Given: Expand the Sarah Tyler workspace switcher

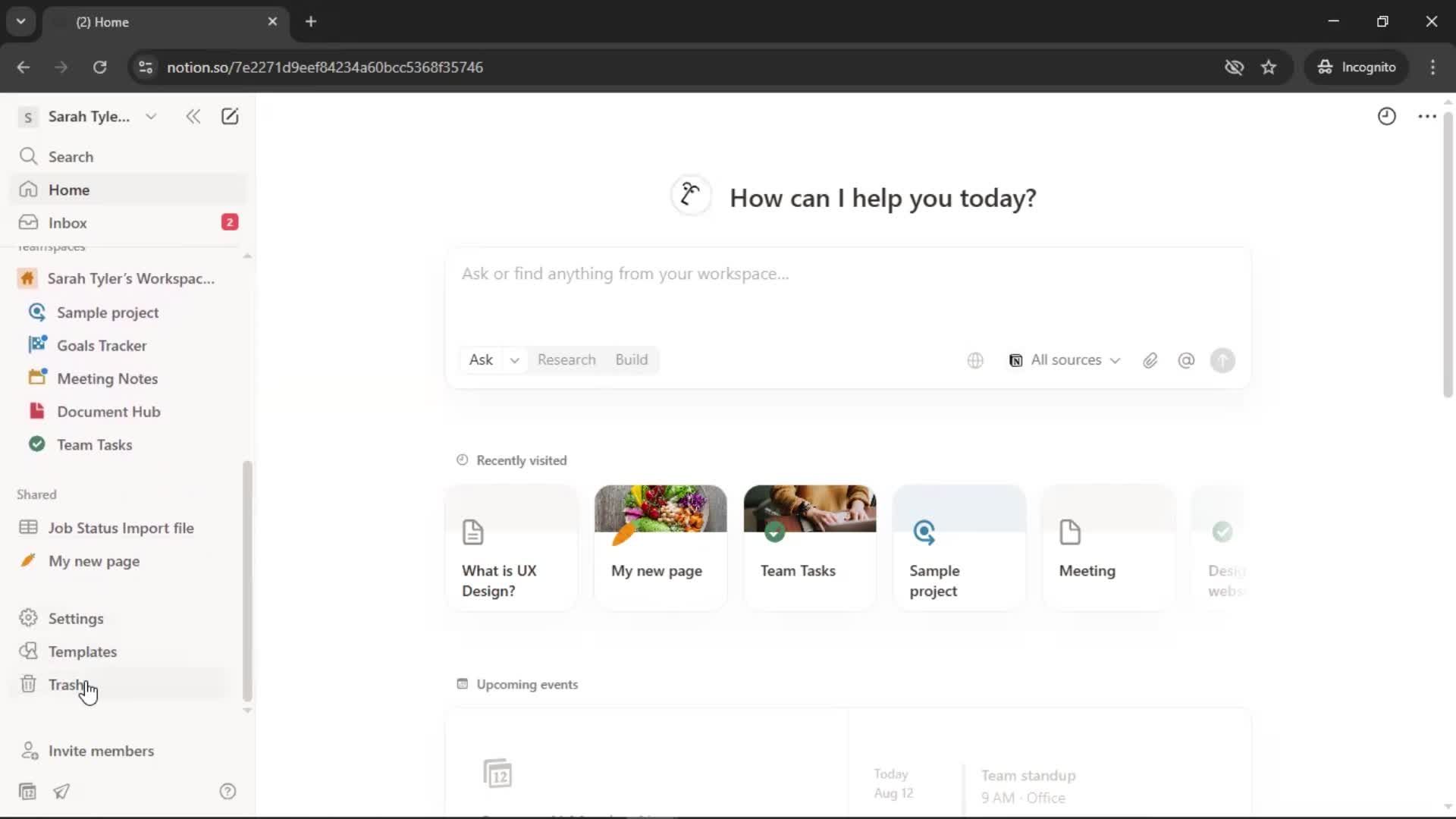Looking at the screenshot, I should pyautogui.click(x=89, y=116).
